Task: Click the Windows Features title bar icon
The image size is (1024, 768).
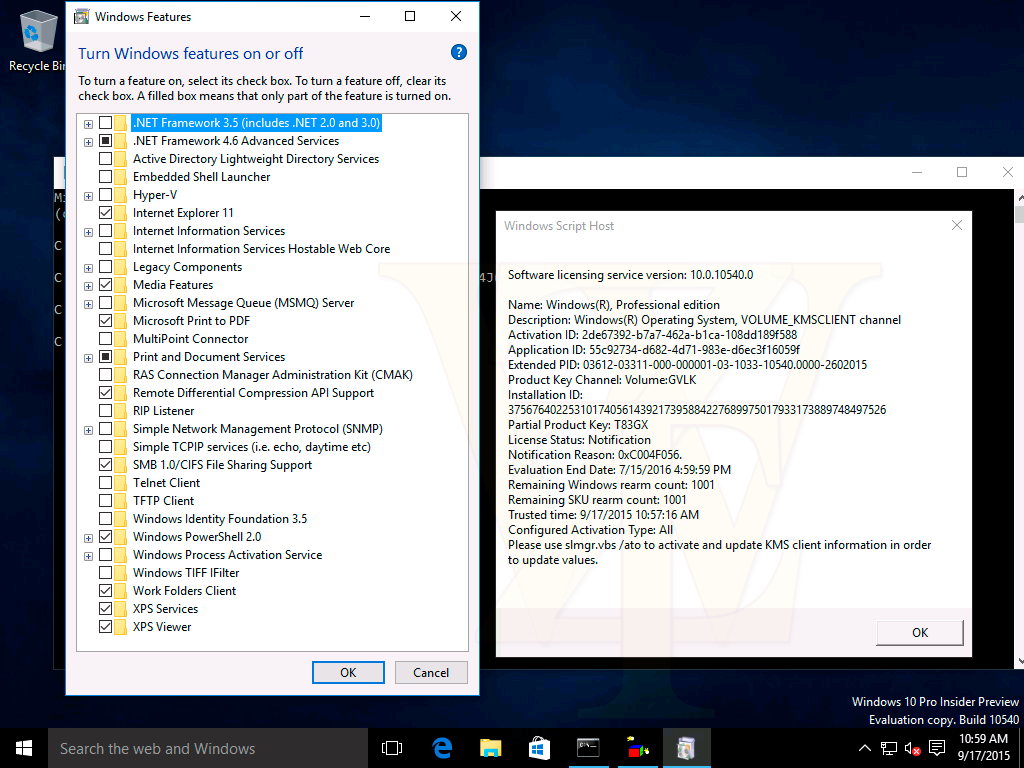Action: [x=81, y=16]
